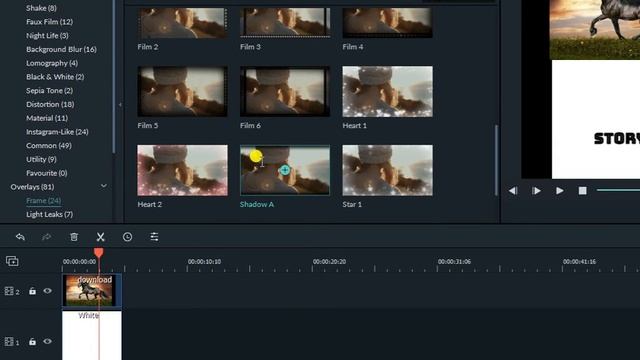
Task: Step back to previous frame
Action: pyautogui.click(x=513, y=191)
